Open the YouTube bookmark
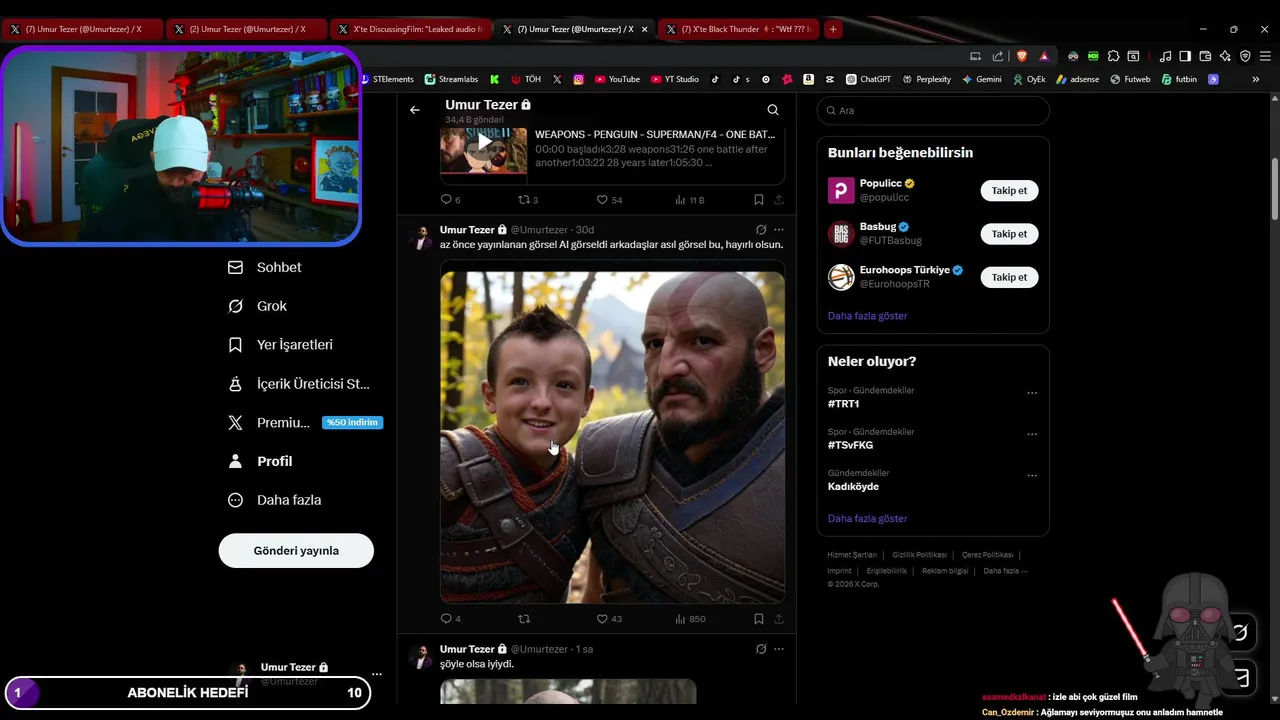 617,79
